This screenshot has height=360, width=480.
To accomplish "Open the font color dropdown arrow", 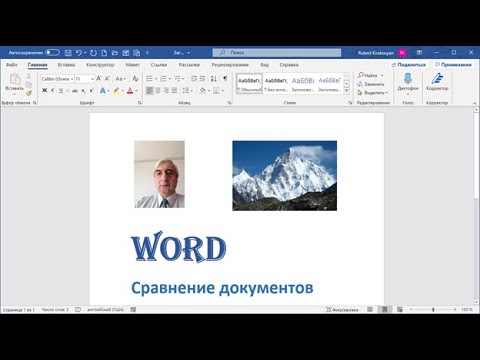I will point(136,91).
